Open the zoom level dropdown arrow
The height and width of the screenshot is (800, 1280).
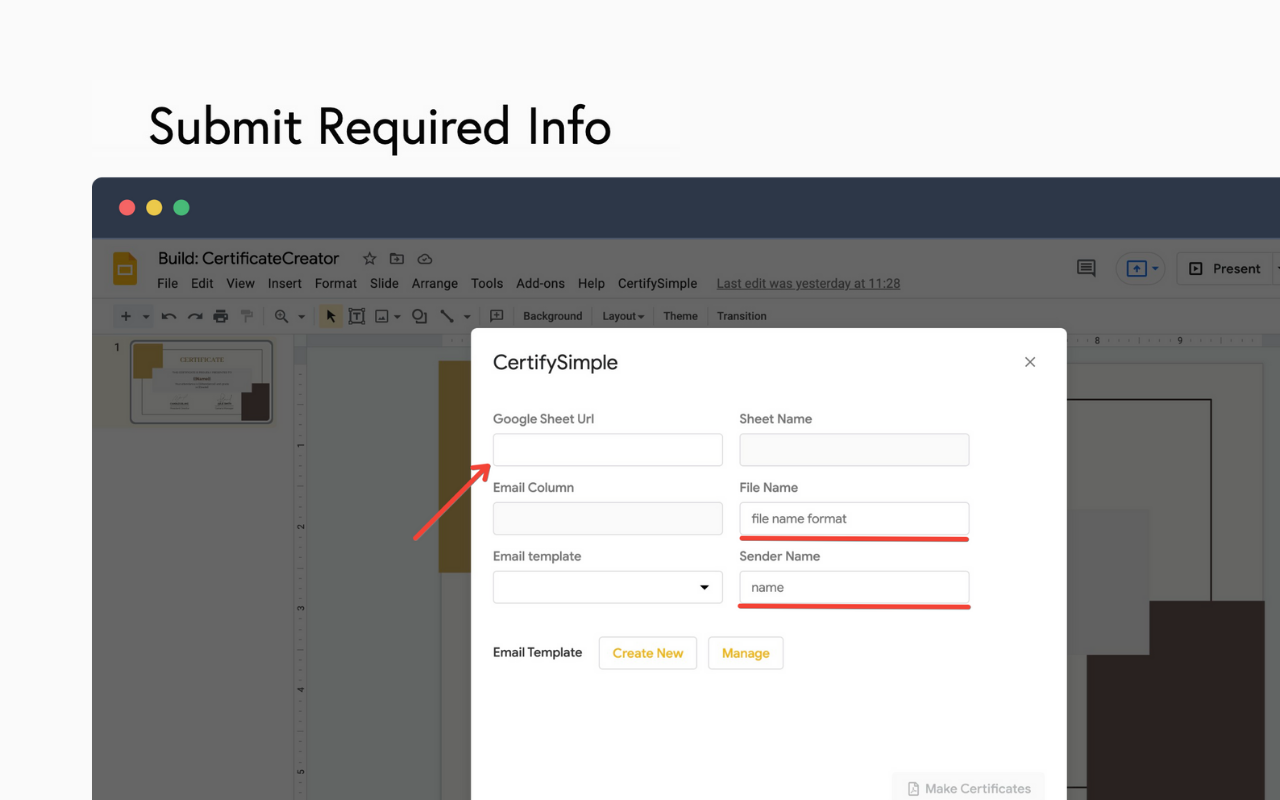click(301, 317)
